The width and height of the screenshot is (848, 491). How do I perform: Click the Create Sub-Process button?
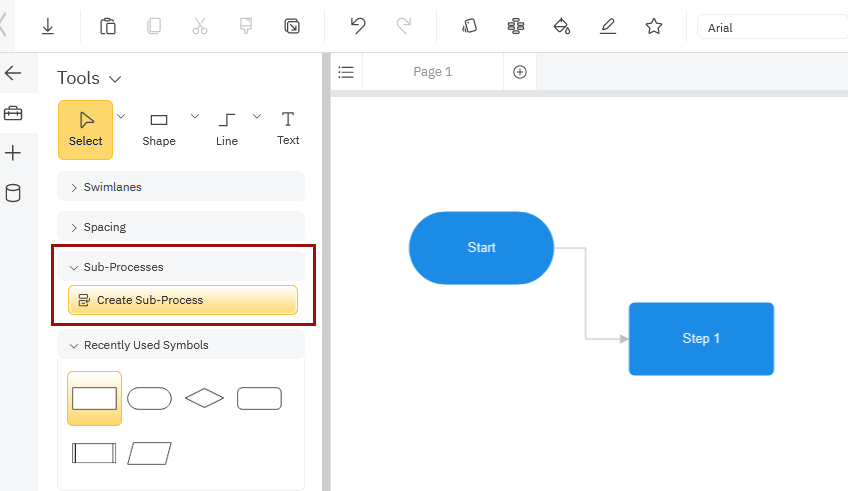182,300
